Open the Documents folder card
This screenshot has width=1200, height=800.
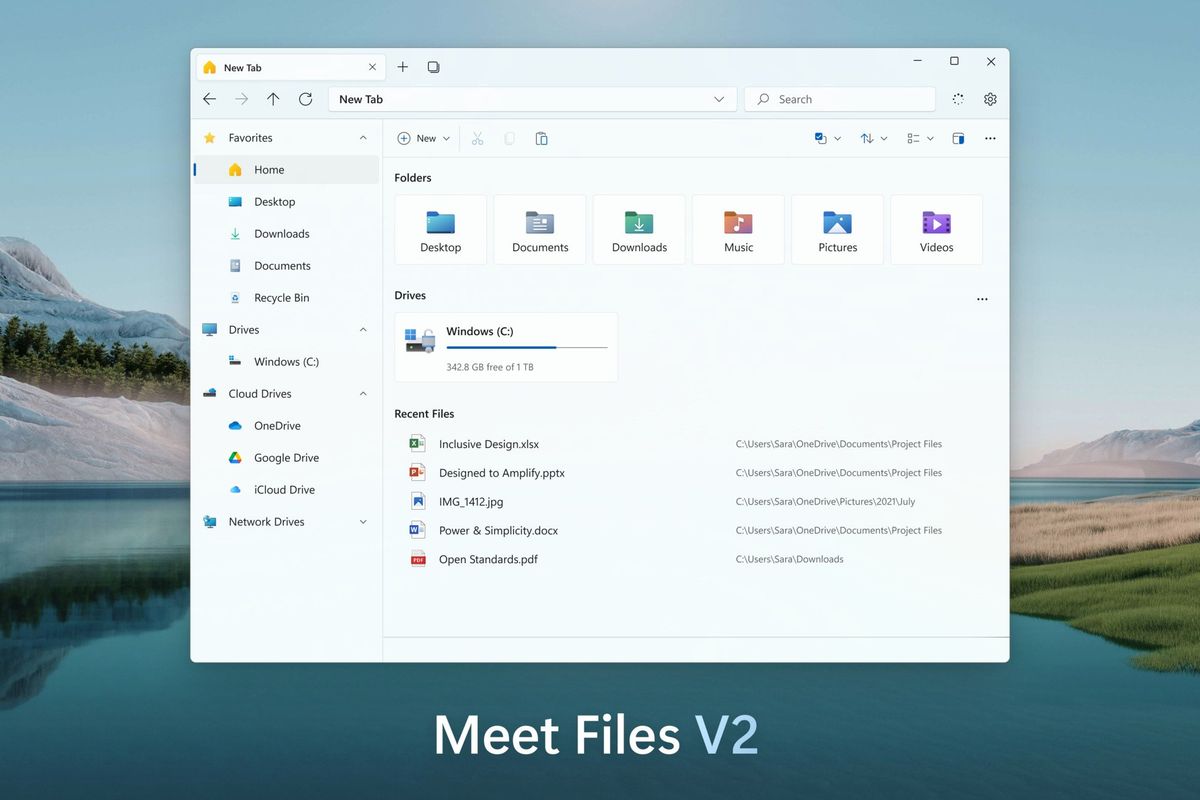[x=540, y=229]
